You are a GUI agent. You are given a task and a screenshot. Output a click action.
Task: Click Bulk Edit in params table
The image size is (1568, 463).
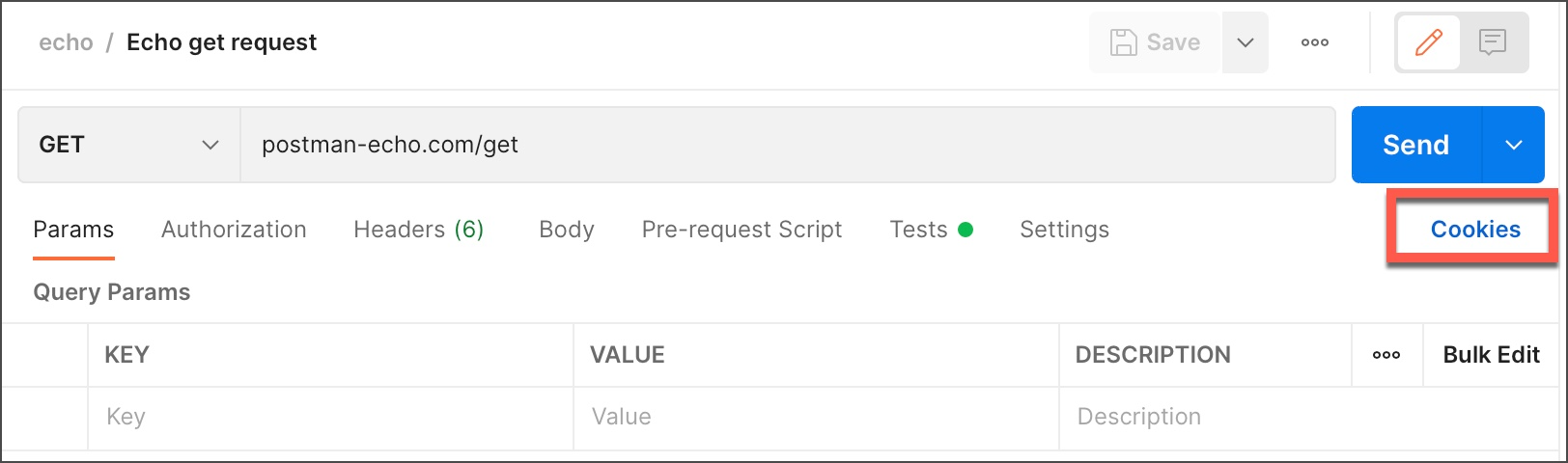1491,355
